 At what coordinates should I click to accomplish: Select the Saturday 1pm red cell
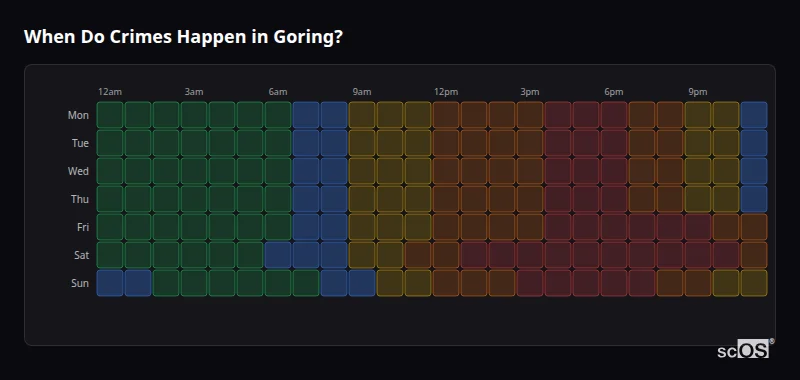[x=473, y=255]
